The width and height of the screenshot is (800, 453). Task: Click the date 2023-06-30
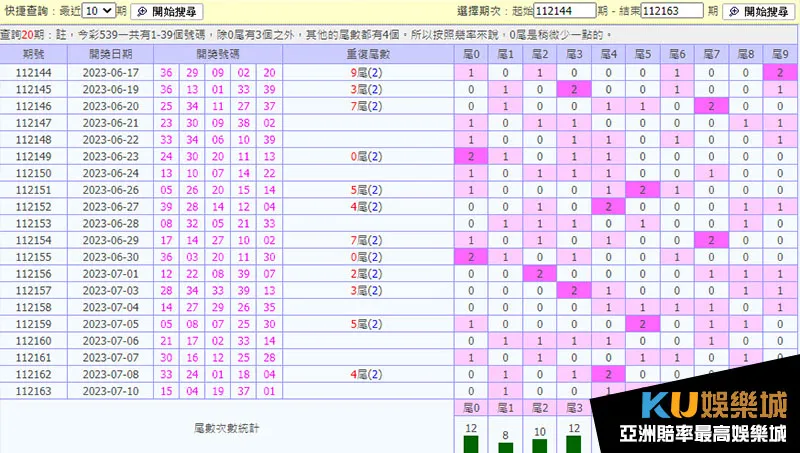pyautogui.click(x=110, y=257)
